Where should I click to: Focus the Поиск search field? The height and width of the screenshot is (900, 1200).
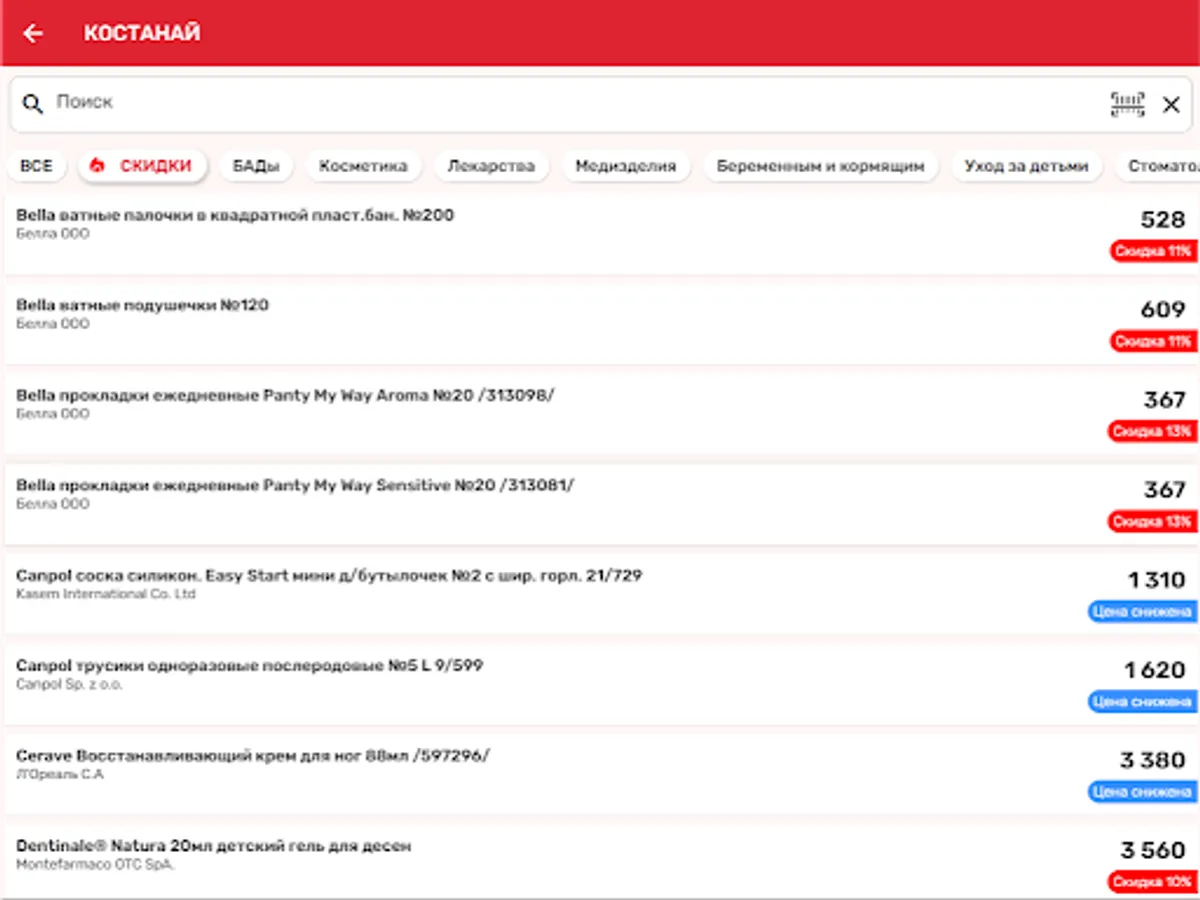pyautogui.click(x=600, y=104)
